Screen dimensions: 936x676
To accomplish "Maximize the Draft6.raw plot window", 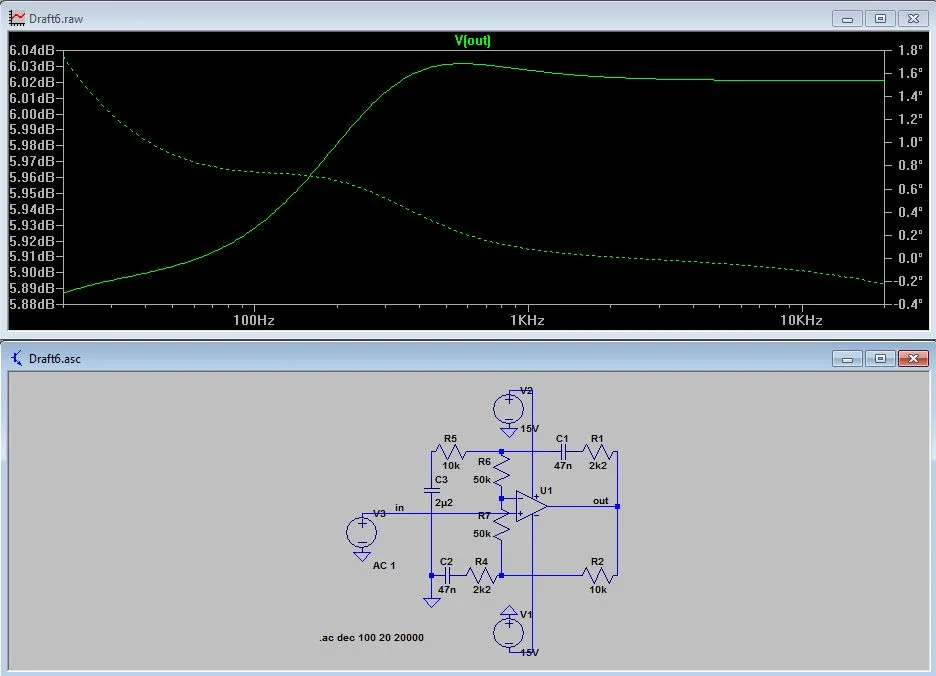I will 880,19.
